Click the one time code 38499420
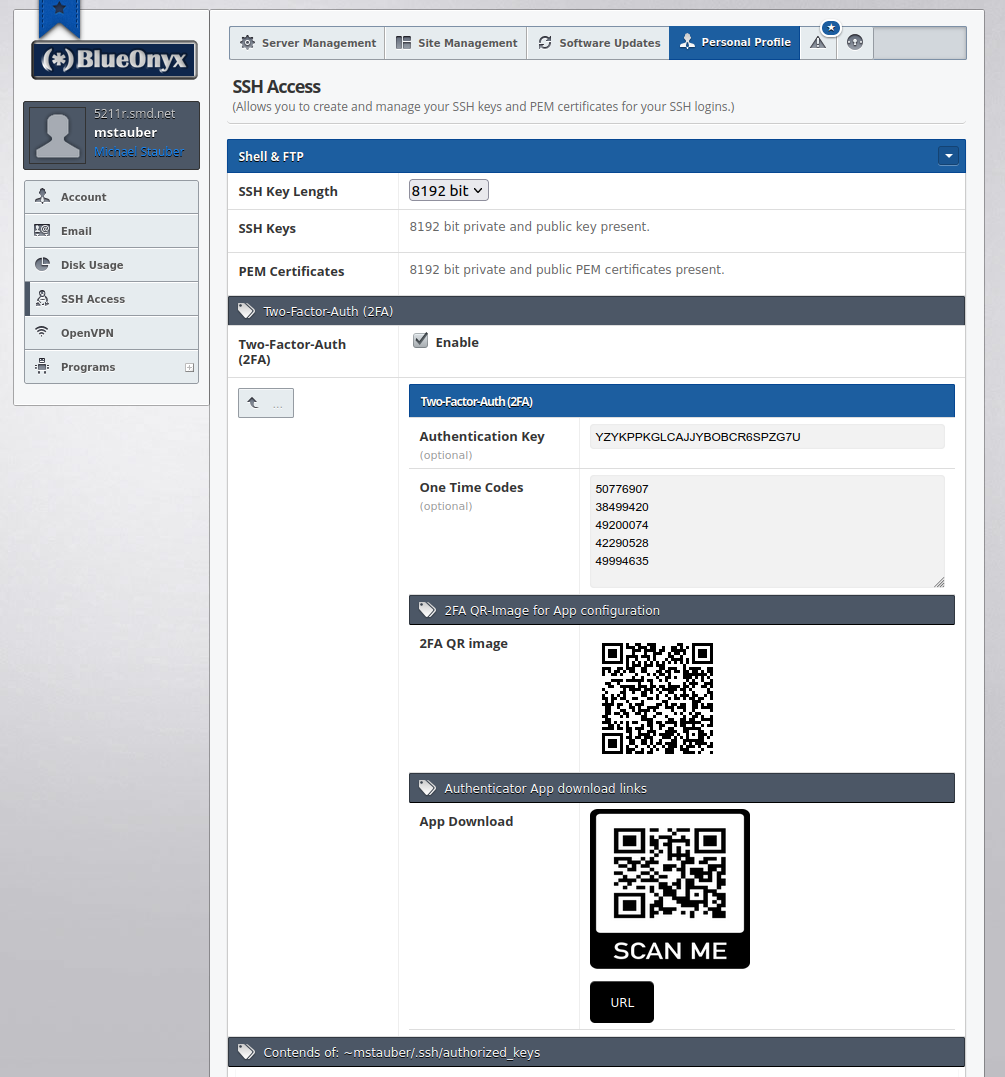This screenshot has width=1005, height=1077. [622, 507]
